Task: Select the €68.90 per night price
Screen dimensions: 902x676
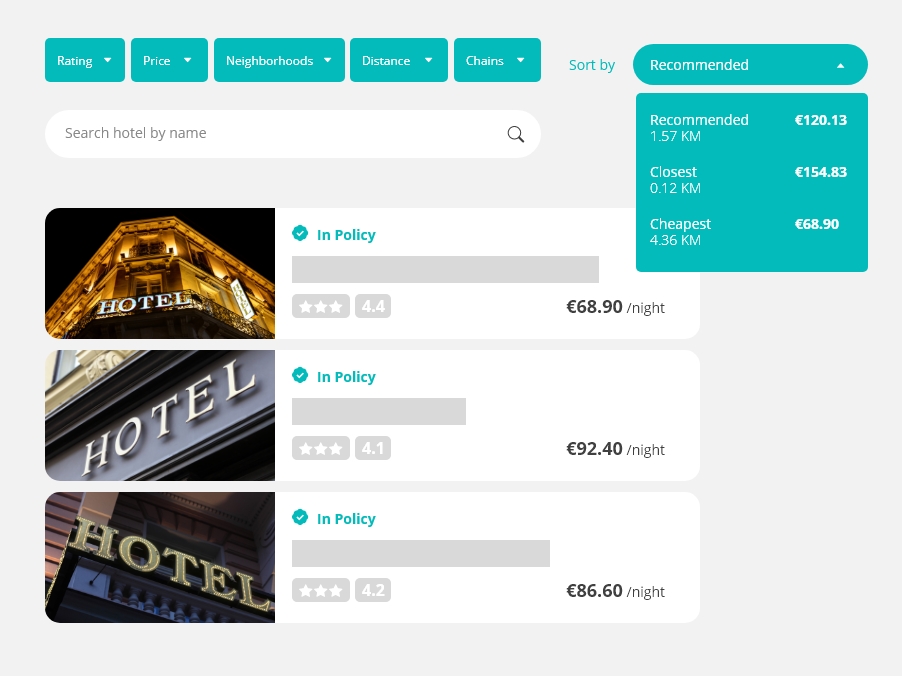Action: tap(594, 306)
